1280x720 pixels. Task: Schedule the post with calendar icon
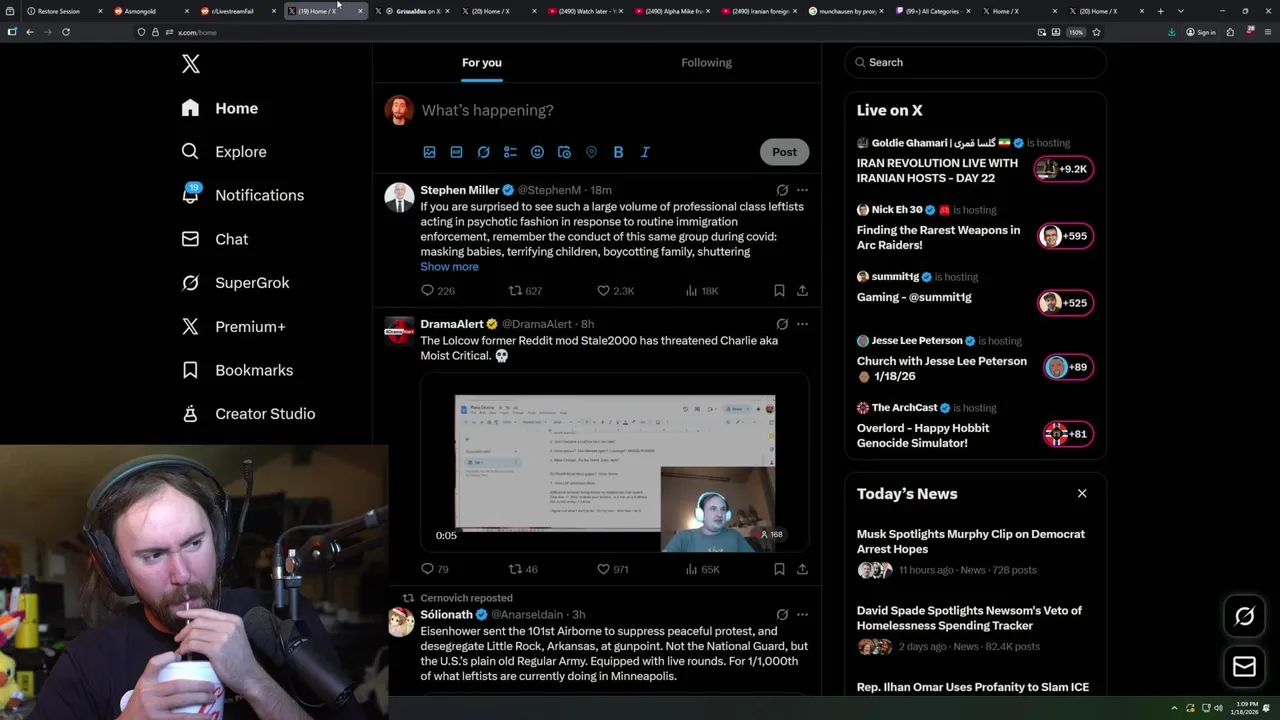click(x=564, y=152)
